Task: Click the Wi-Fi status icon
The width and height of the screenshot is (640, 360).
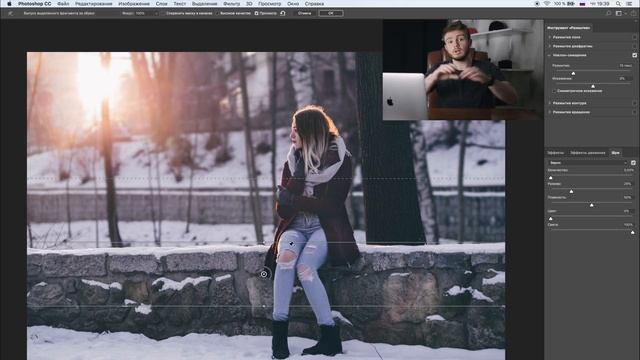Action: (x=547, y=4)
